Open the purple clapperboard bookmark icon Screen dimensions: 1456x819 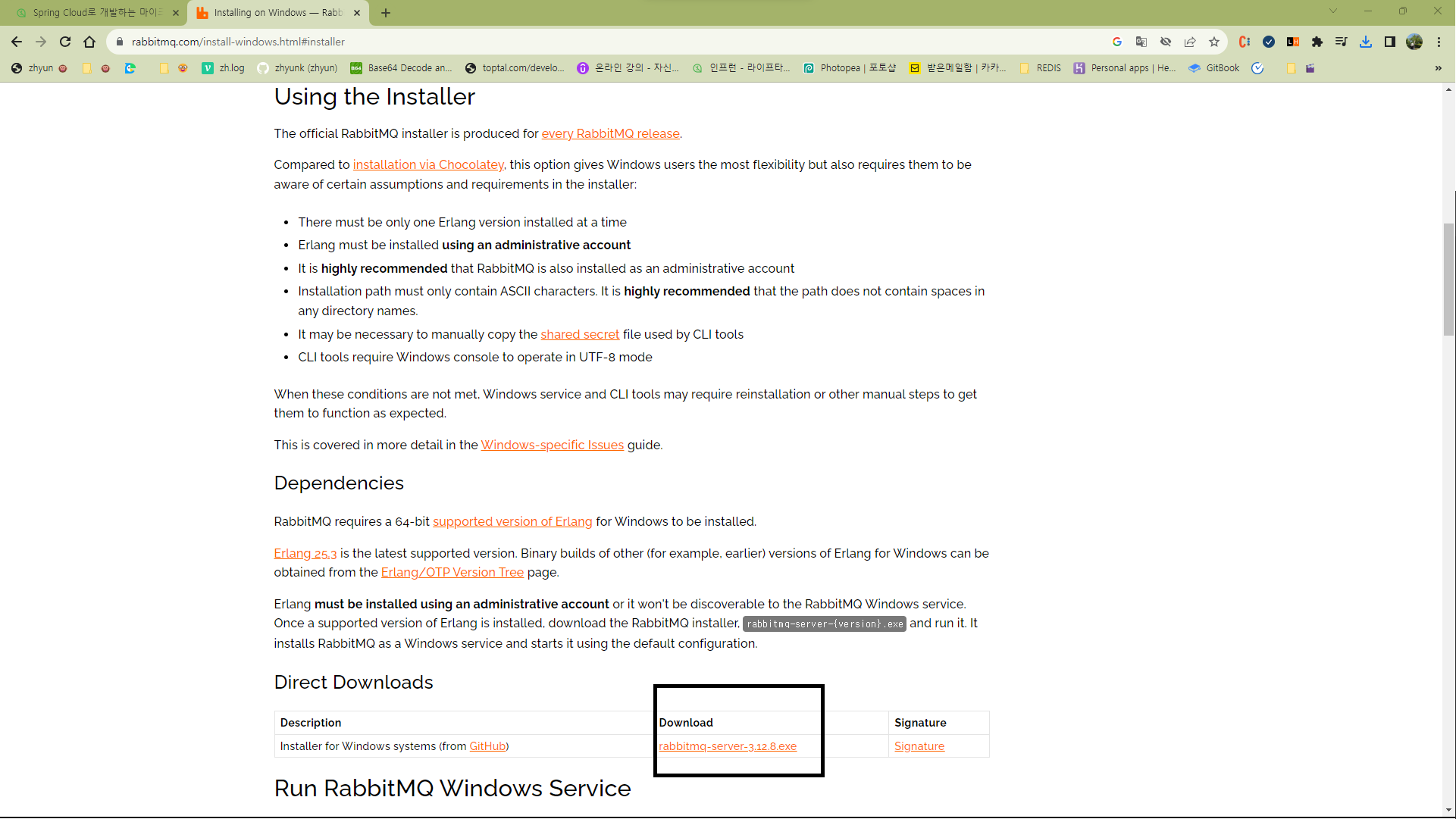[1310, 68]
